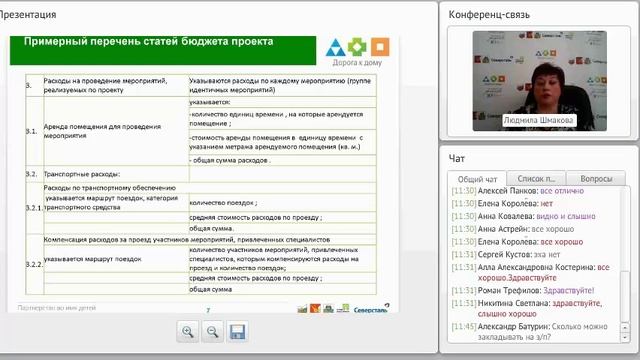The height and width of the screenshot is (360, 640).
Task: Switch to the Общий чат tab
Action: tap(477, 179)
